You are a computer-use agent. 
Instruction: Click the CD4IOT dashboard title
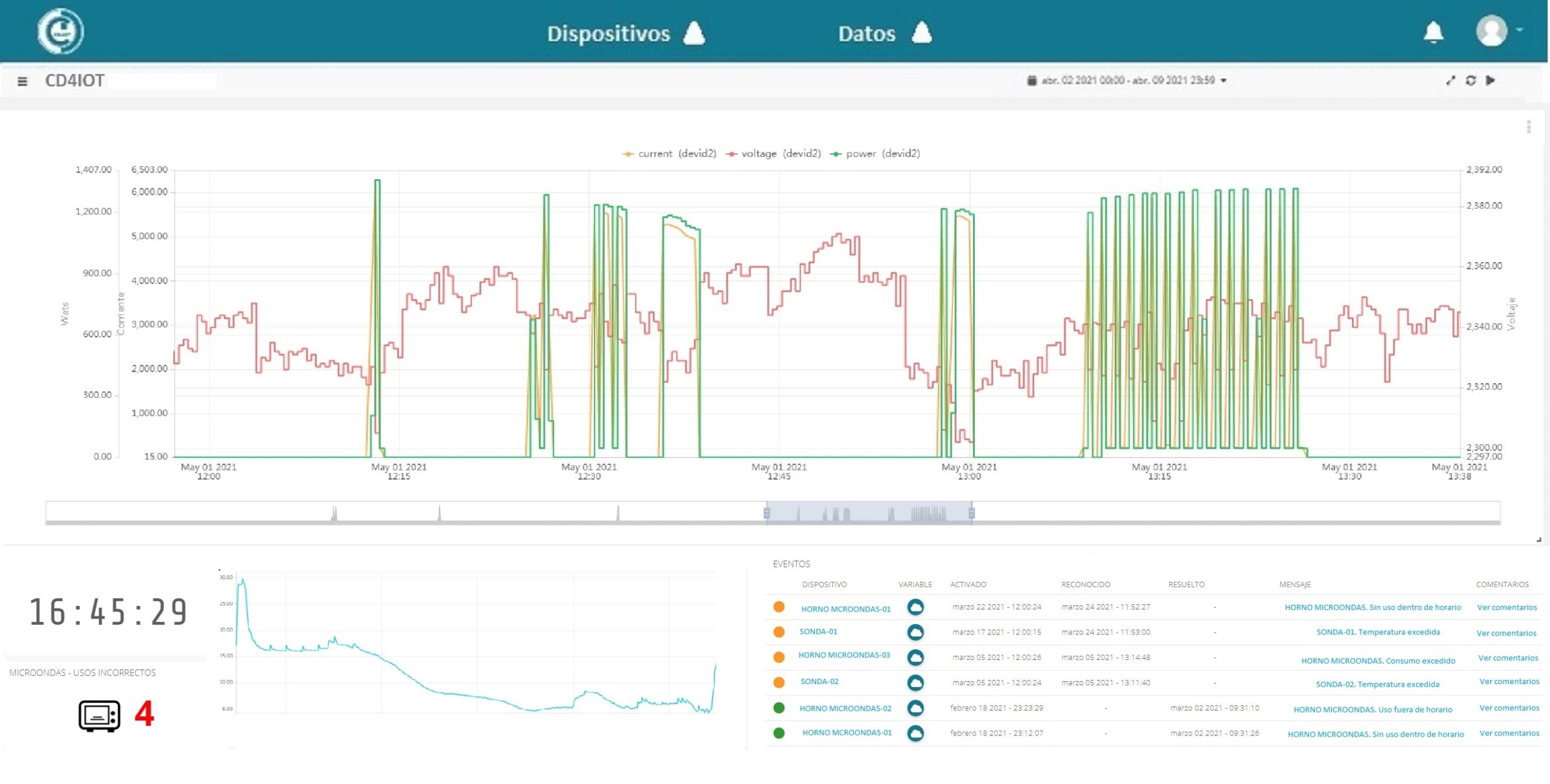74,81
